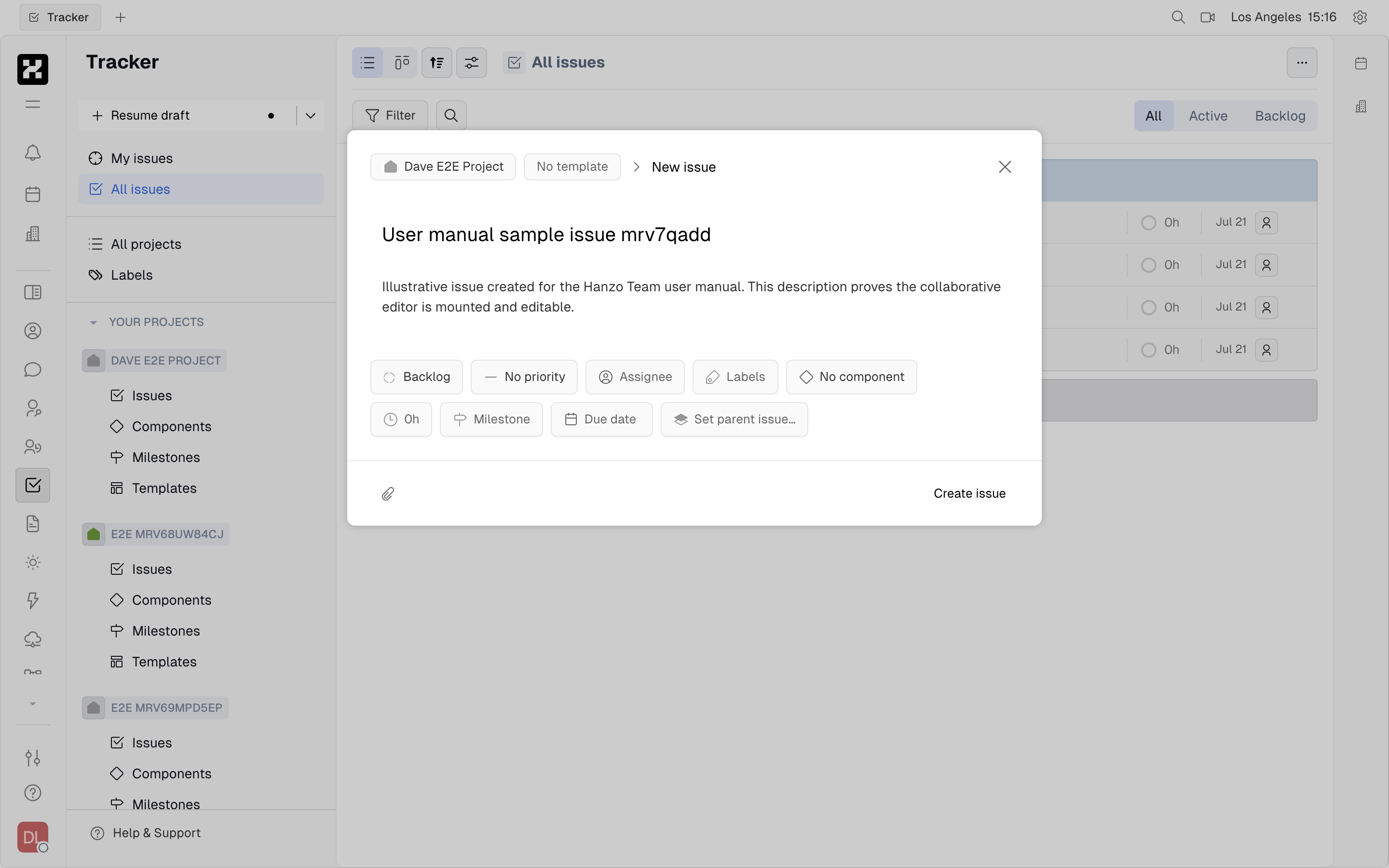Open the No template dropdown
Screen dimensions: 1389x868
572,167
